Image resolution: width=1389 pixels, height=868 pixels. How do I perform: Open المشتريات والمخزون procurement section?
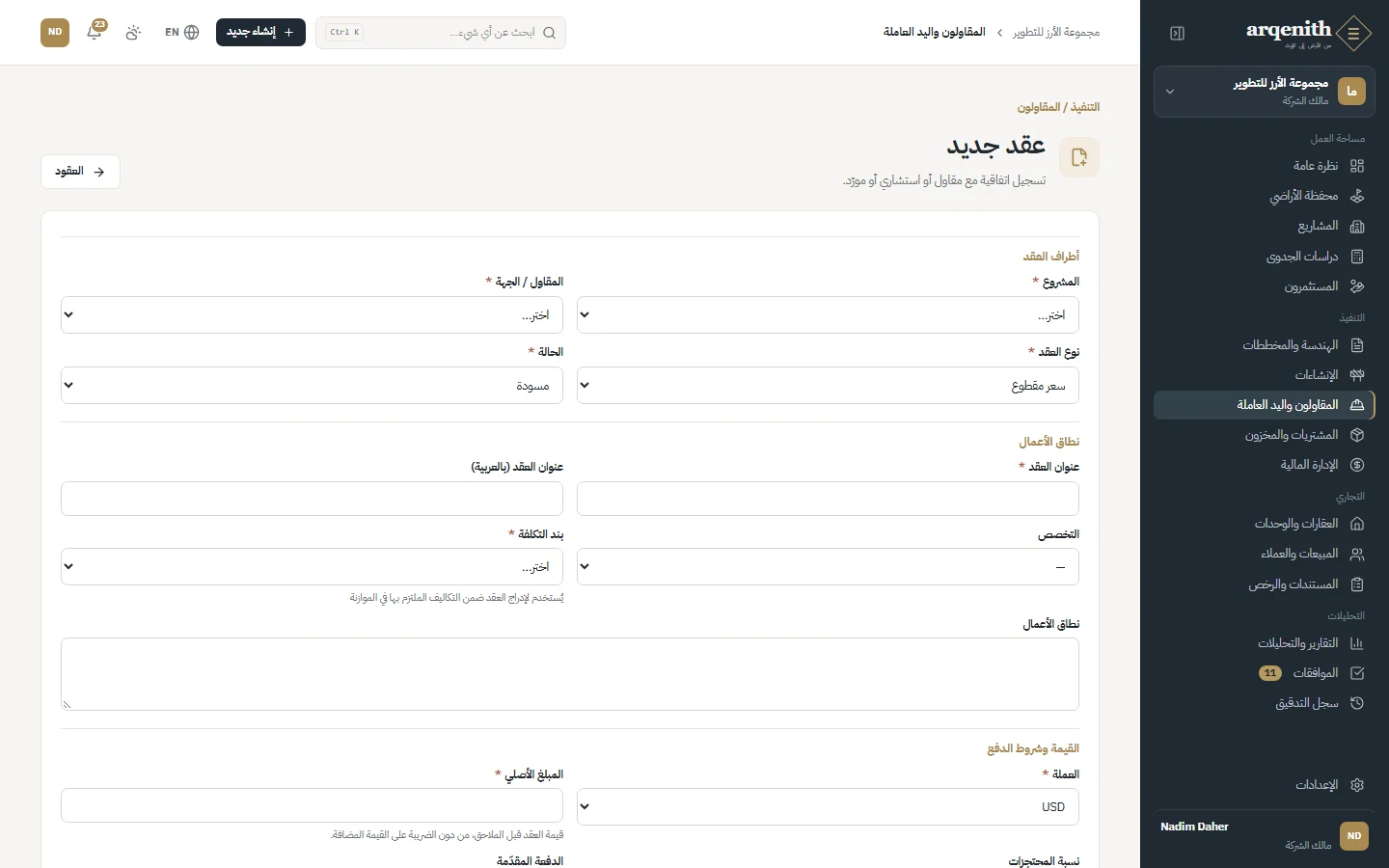point(1264,435)
